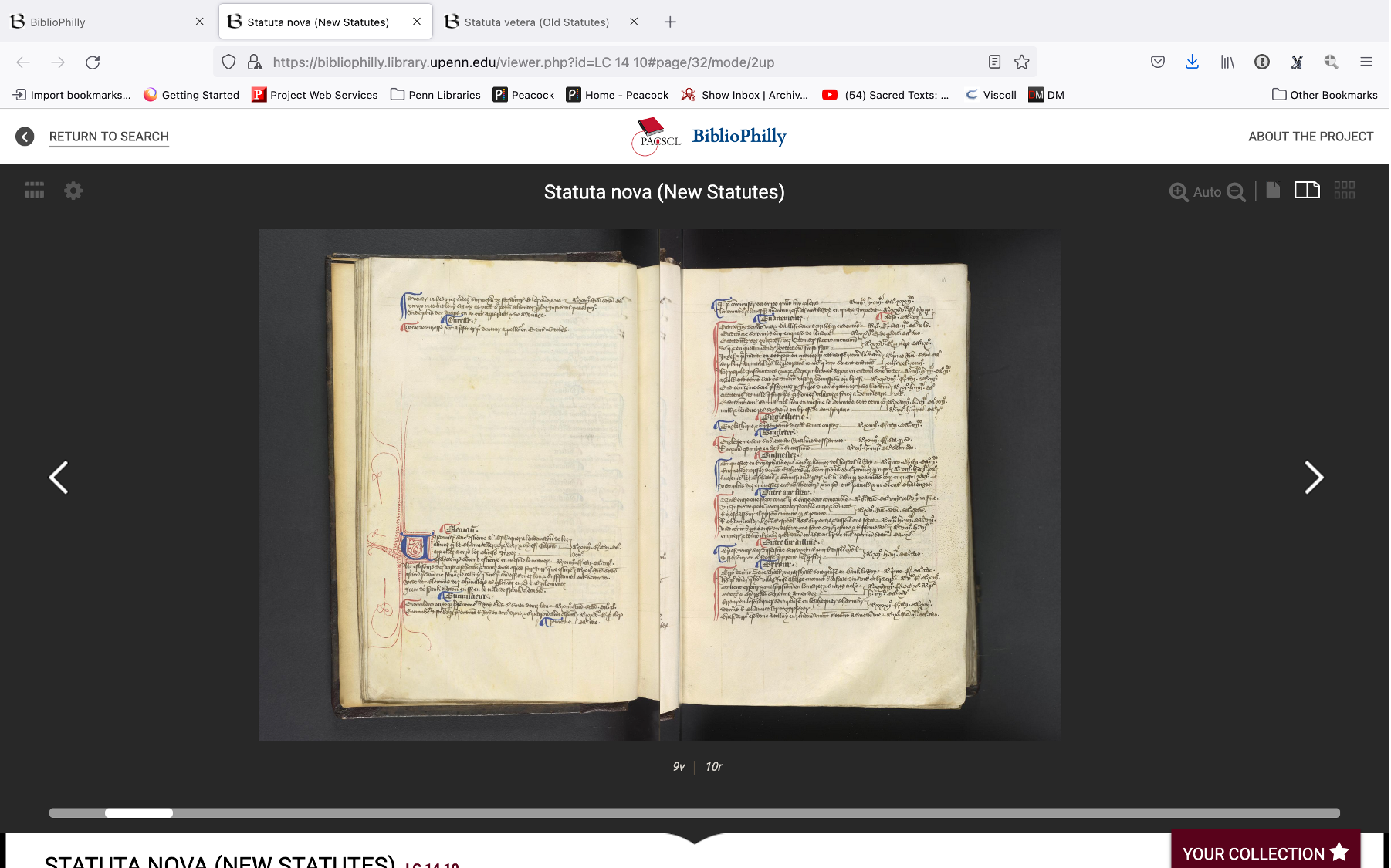This screenshot has width=1391, height=868.
Task: Click the Pocket save icon
Action: pyautogui.click(x=1157, y=62)
